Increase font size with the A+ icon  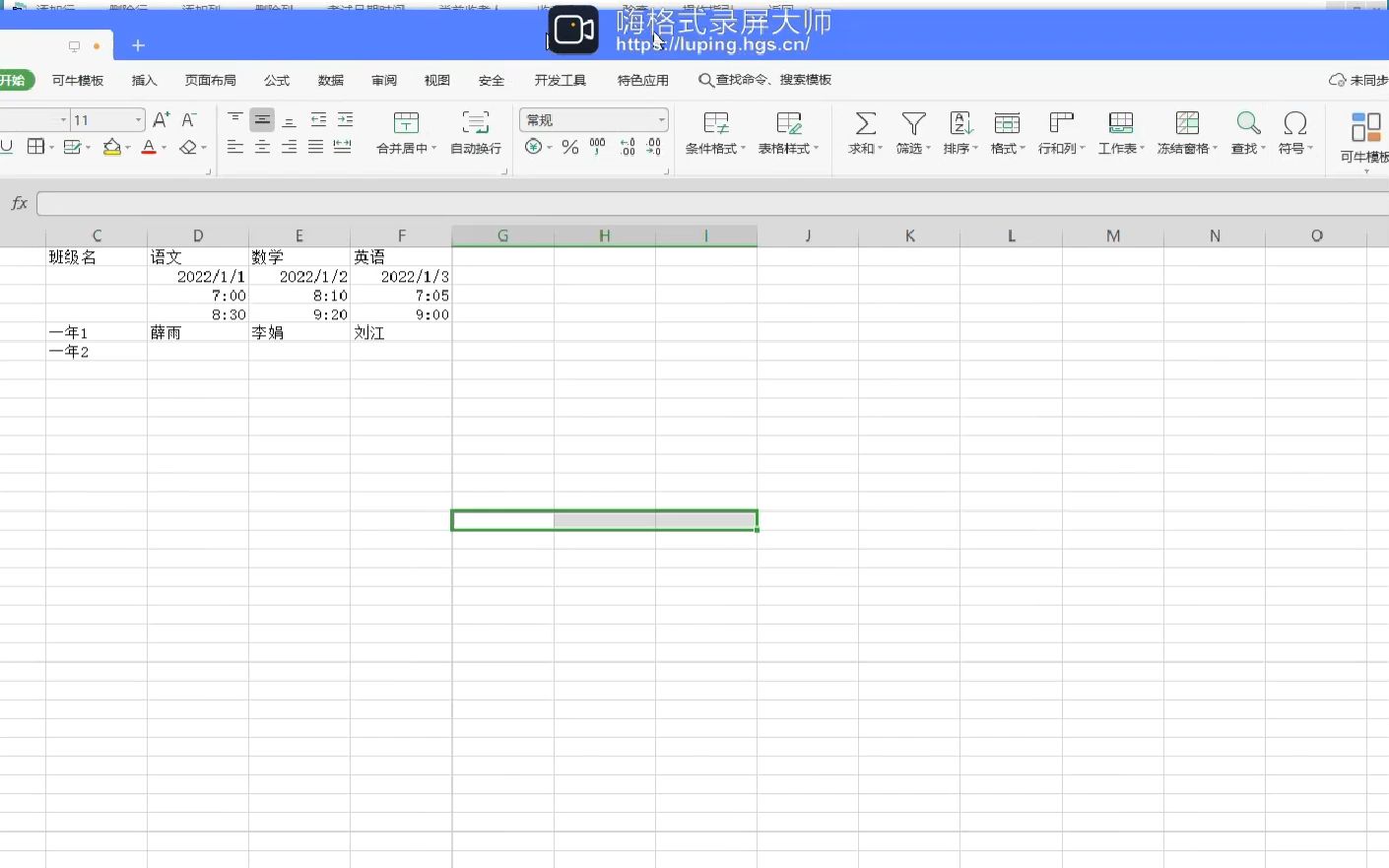(x=162, y=120)
